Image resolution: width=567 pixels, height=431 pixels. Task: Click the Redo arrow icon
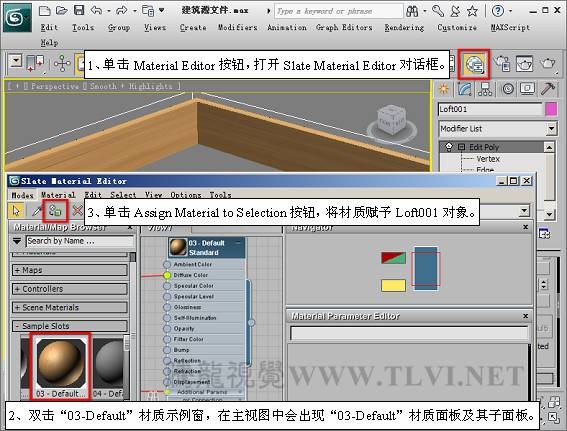122,11
